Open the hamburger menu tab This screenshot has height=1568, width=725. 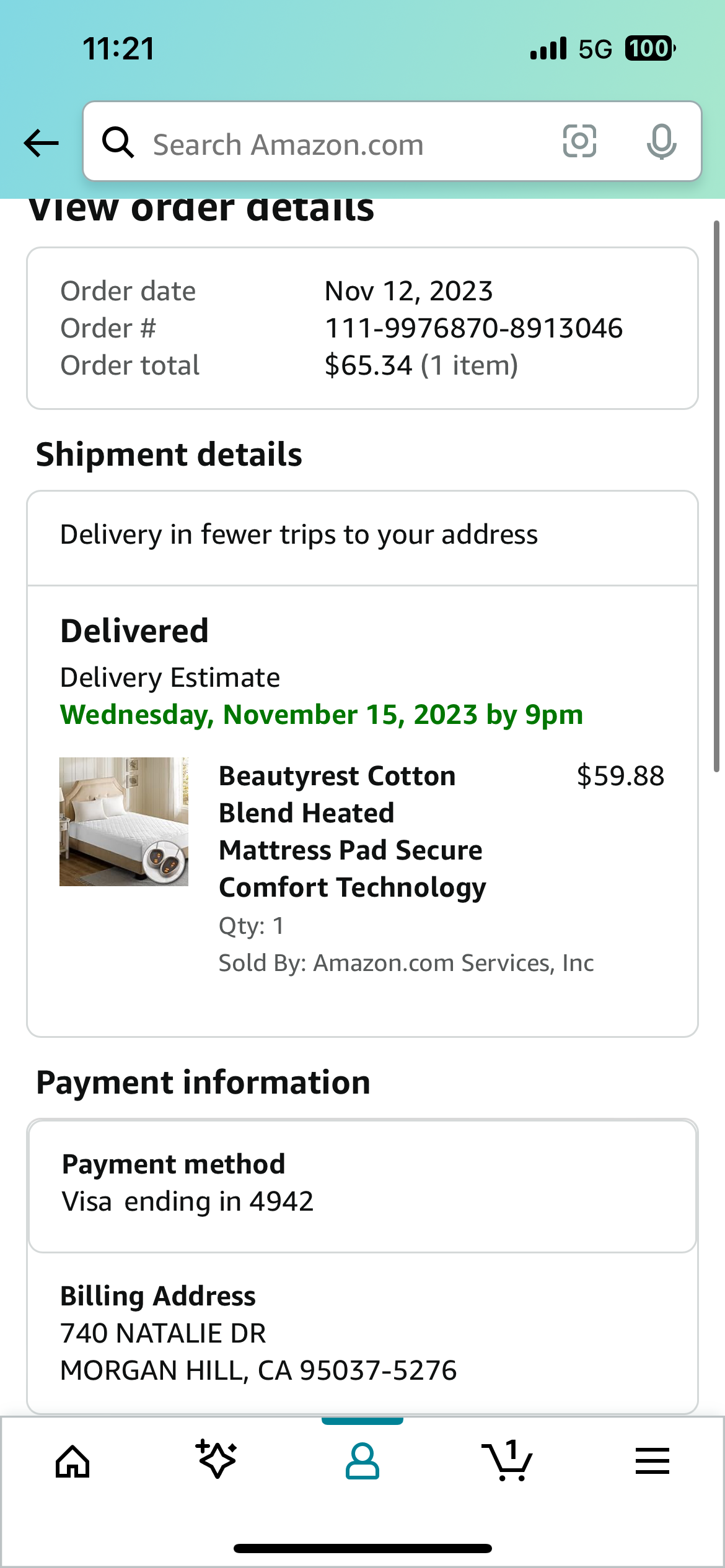coord(652,1461)
